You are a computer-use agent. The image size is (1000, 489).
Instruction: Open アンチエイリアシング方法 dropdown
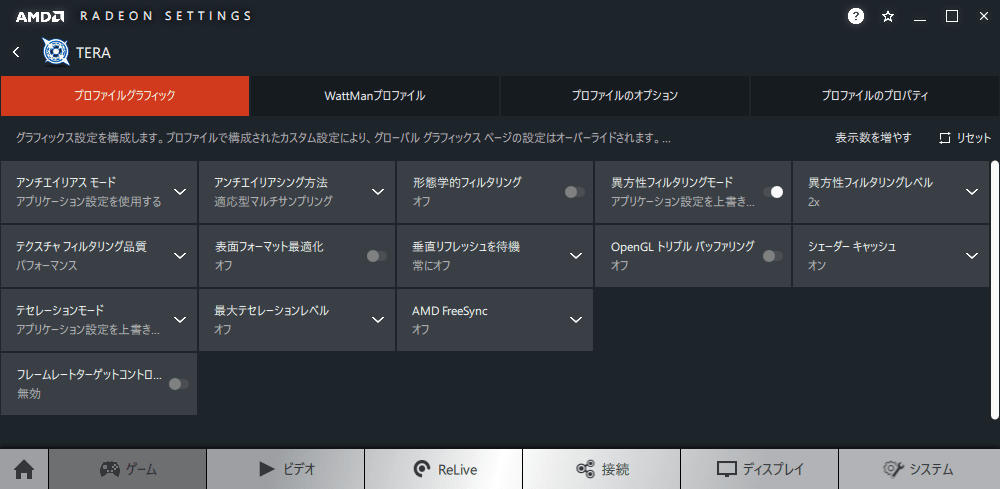[x=378, y=192]
